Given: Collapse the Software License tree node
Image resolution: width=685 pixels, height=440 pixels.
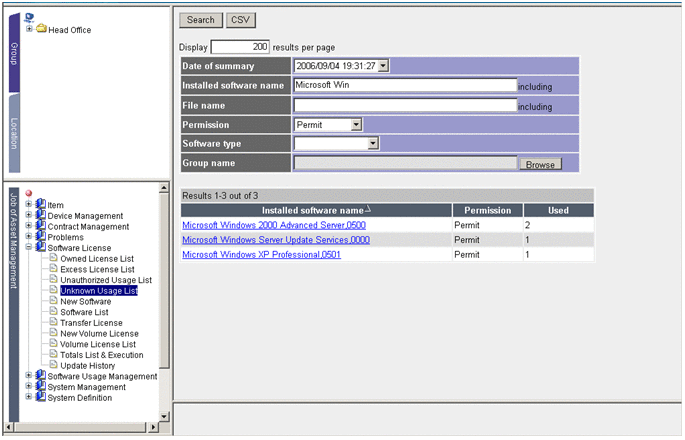Looking at the screenshot, I should pos(30,248).
